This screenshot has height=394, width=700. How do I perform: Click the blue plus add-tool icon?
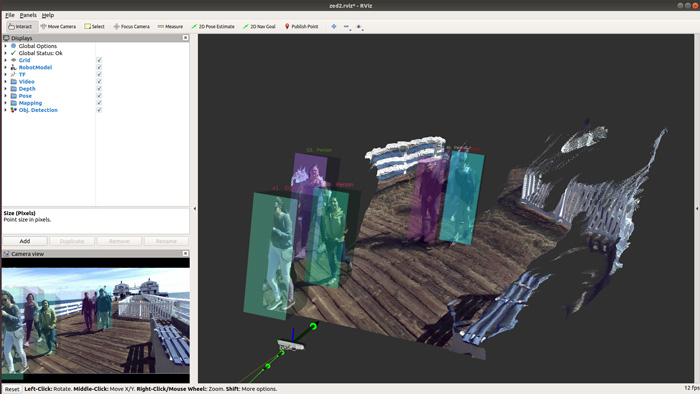pos(333,26)
